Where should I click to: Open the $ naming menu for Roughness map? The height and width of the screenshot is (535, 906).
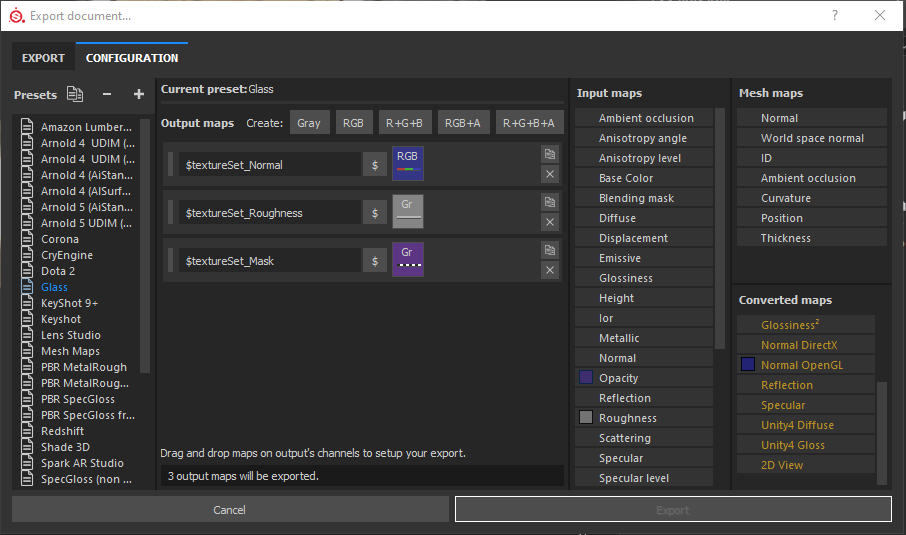click(375, 213)
